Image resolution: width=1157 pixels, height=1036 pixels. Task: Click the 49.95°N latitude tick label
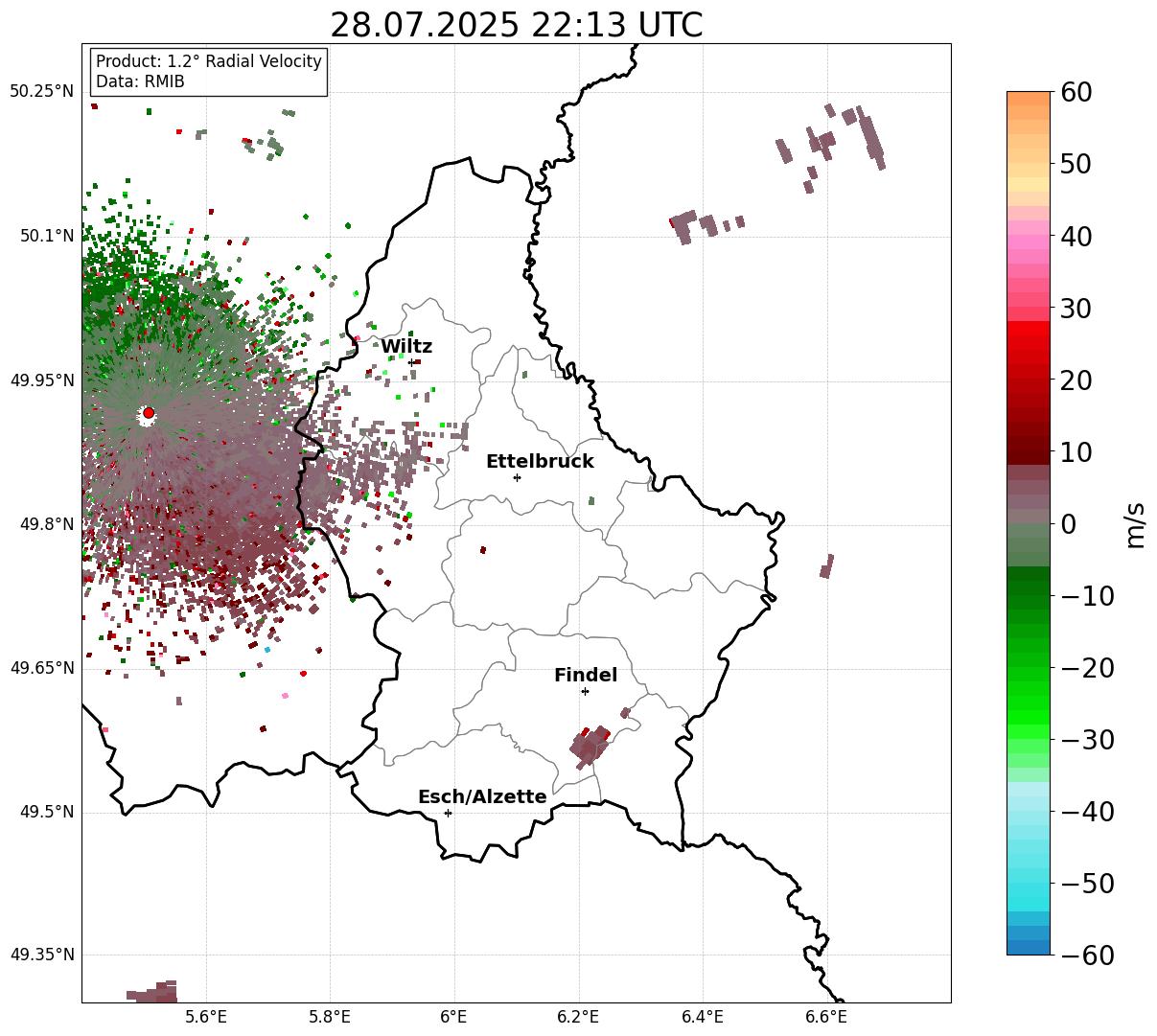41,380
